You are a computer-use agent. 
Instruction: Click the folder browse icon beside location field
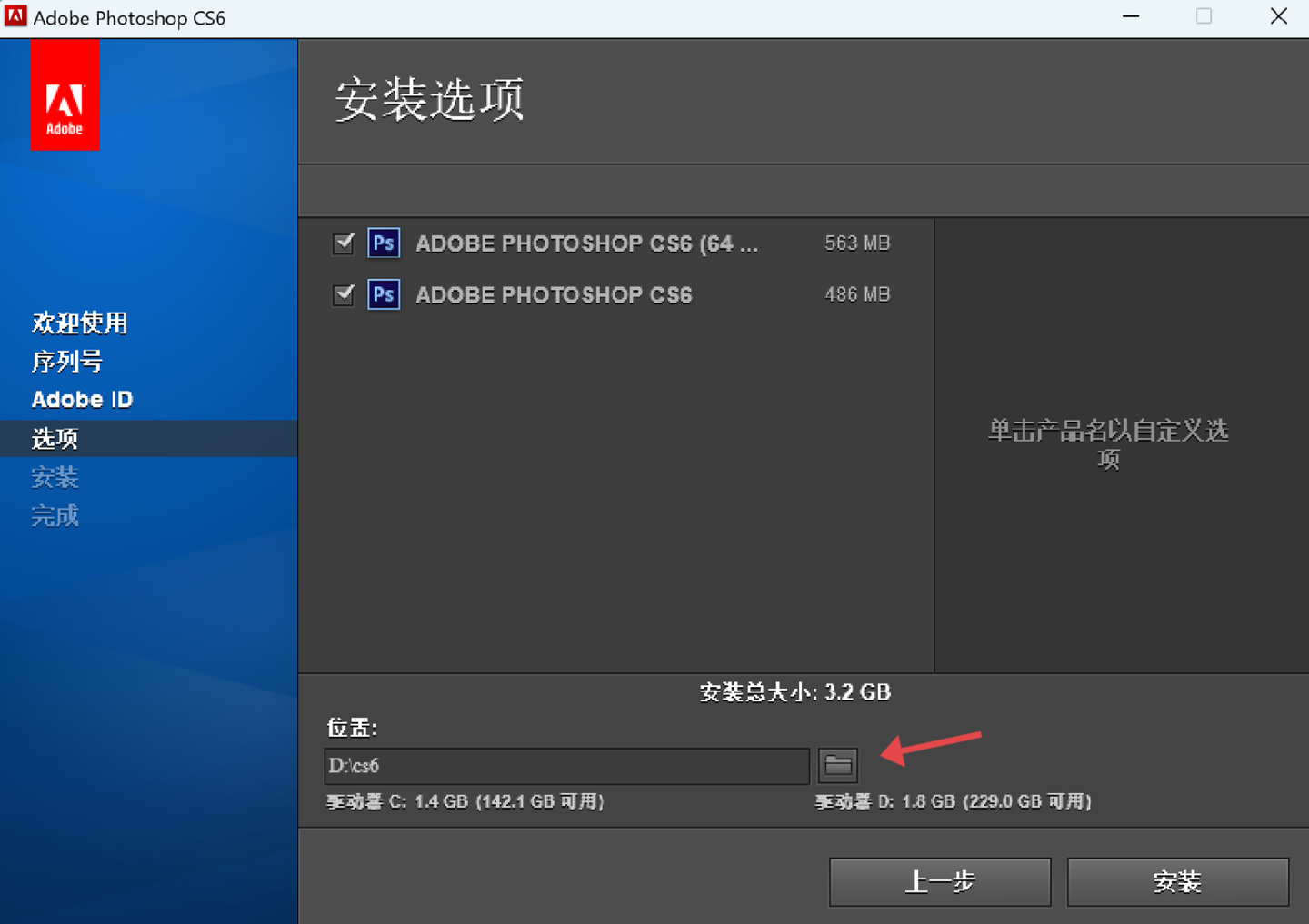(837, 765)
